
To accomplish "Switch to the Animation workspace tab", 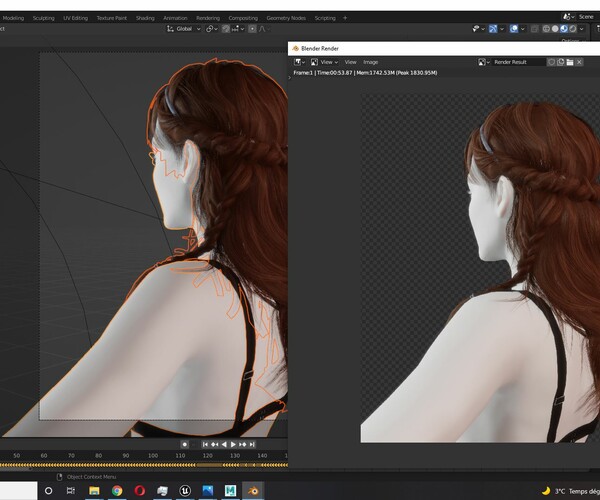I will tap(175, 18).
